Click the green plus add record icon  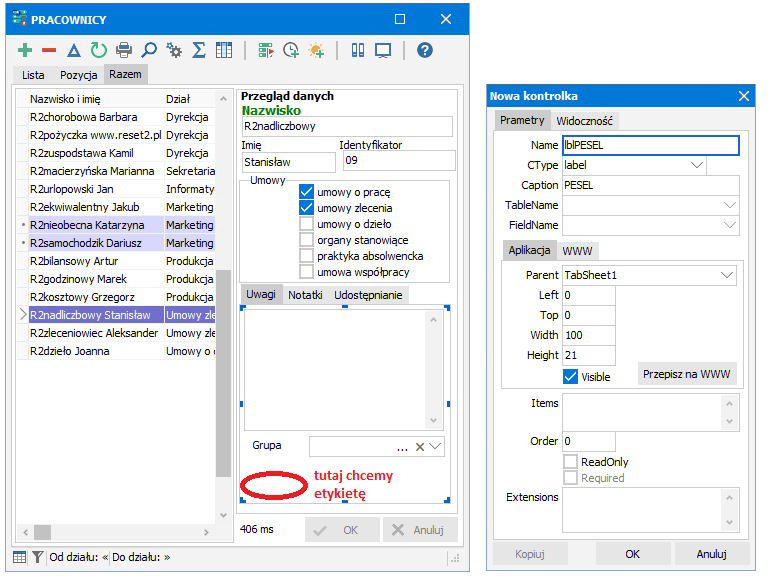(x=25, y=50)
